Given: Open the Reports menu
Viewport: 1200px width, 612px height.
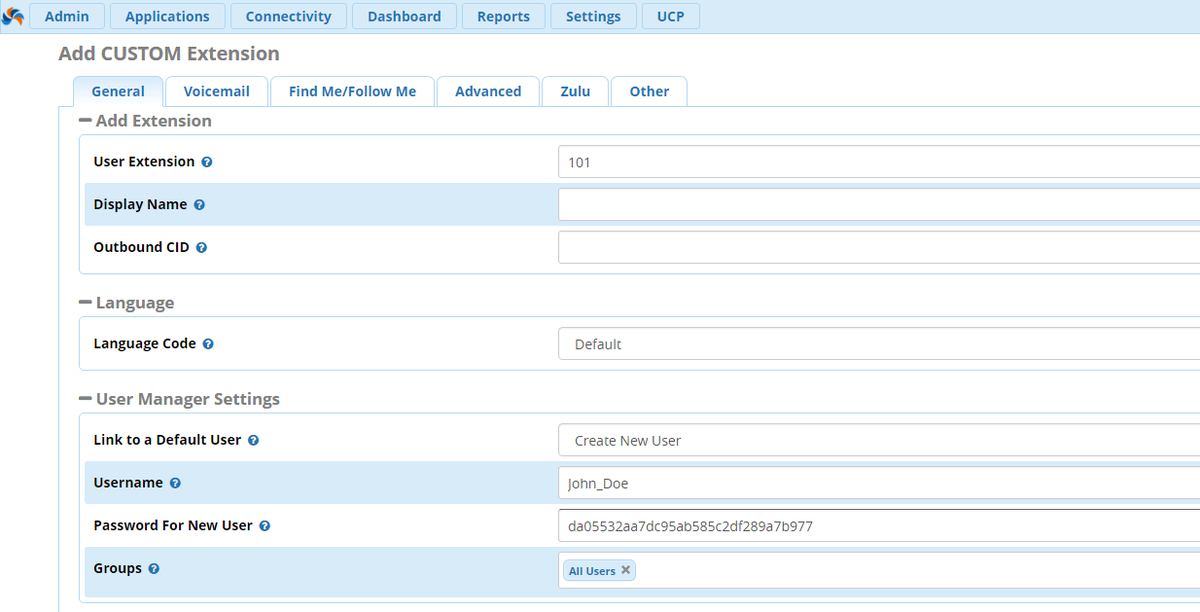Looking at the screenshot, I should coord(503,16).
